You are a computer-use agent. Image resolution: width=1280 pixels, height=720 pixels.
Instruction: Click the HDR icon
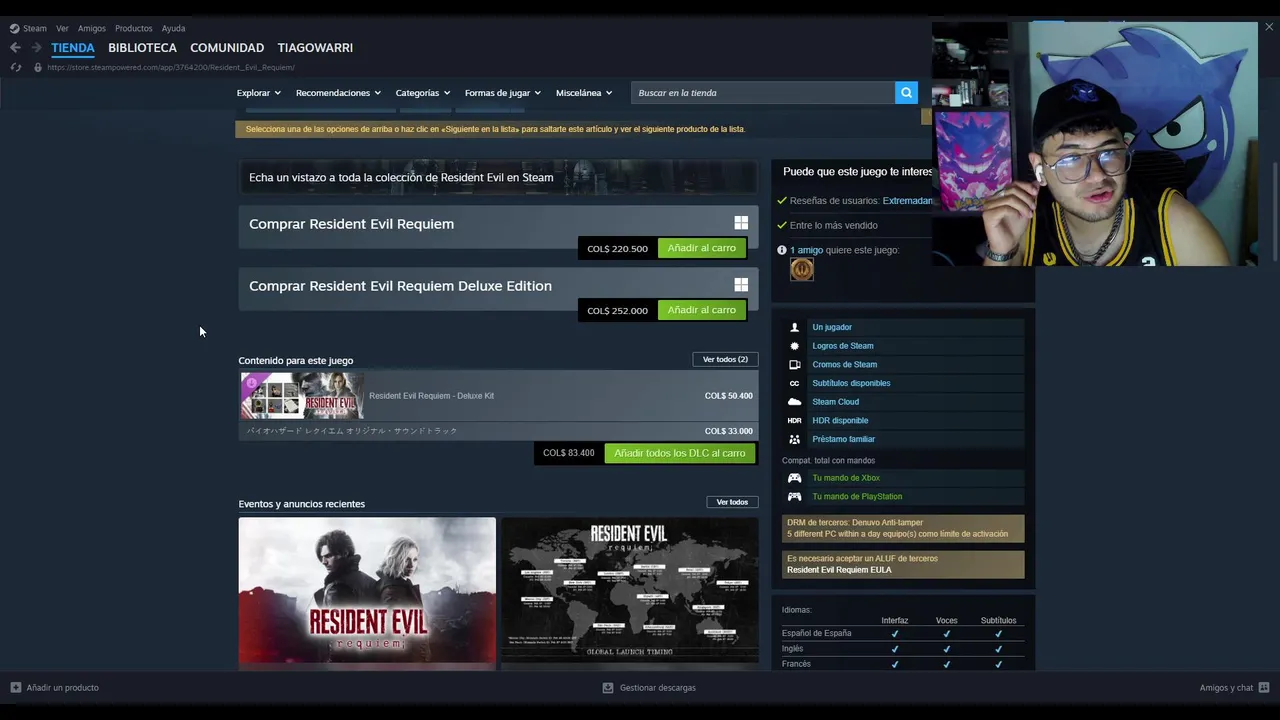795,421
